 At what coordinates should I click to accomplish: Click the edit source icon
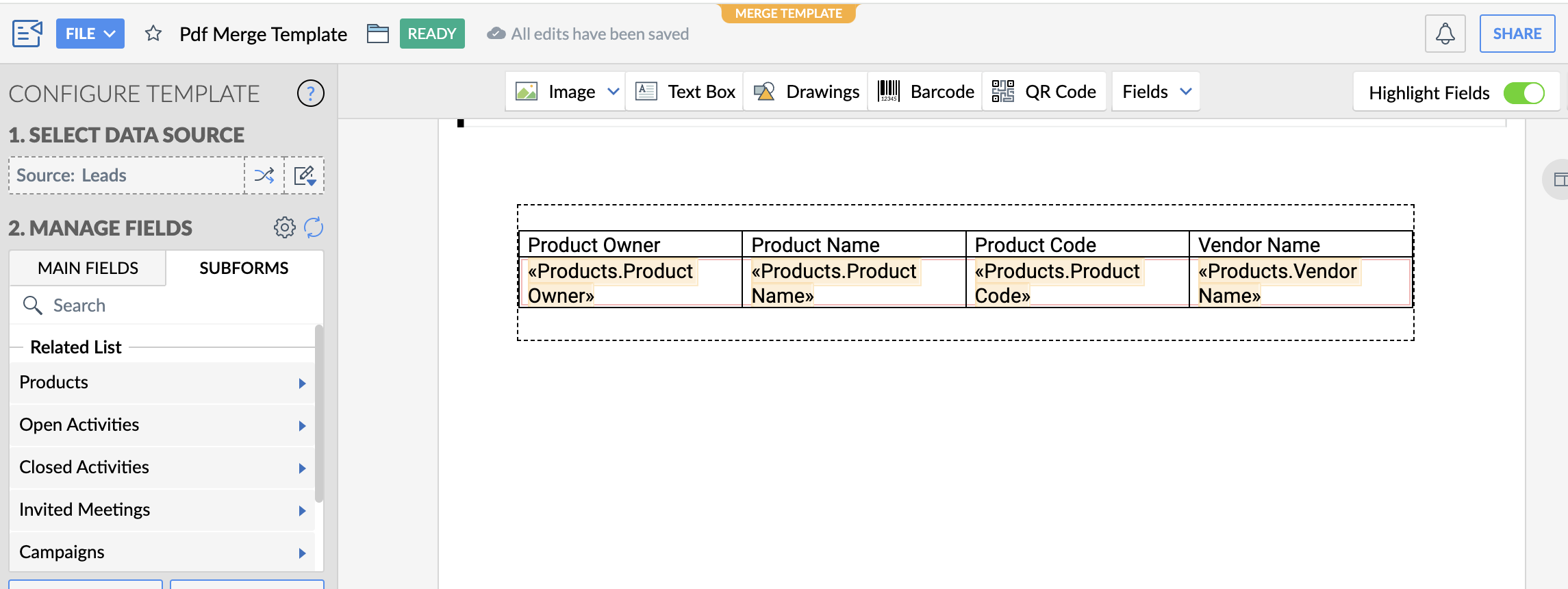click(x=305, y=175)
